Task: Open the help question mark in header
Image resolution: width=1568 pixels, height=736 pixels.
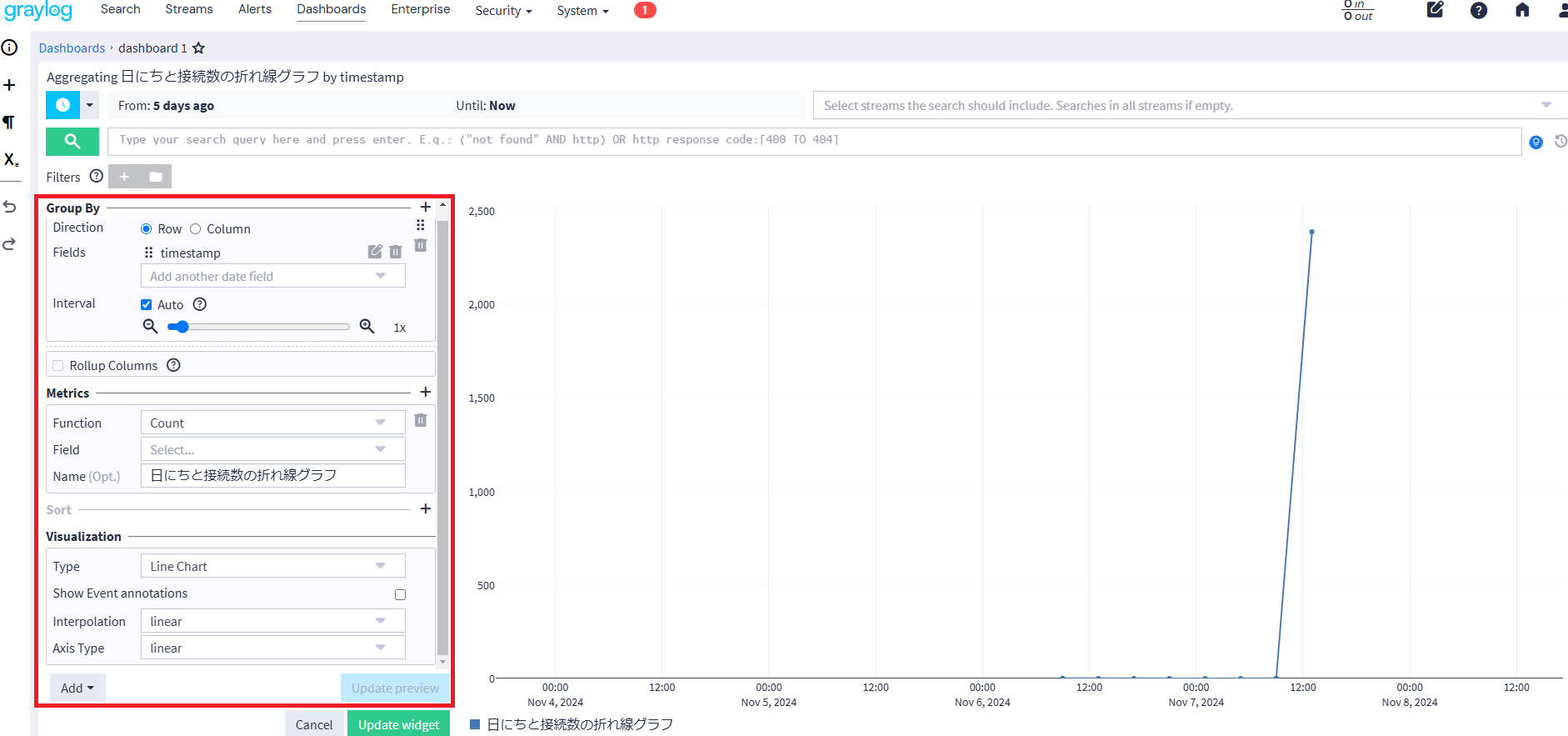Action: point(1478,11)
